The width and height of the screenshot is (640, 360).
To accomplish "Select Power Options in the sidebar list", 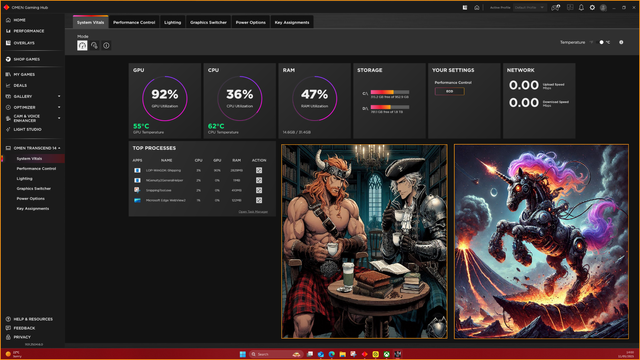I will (x=30, y=199).
